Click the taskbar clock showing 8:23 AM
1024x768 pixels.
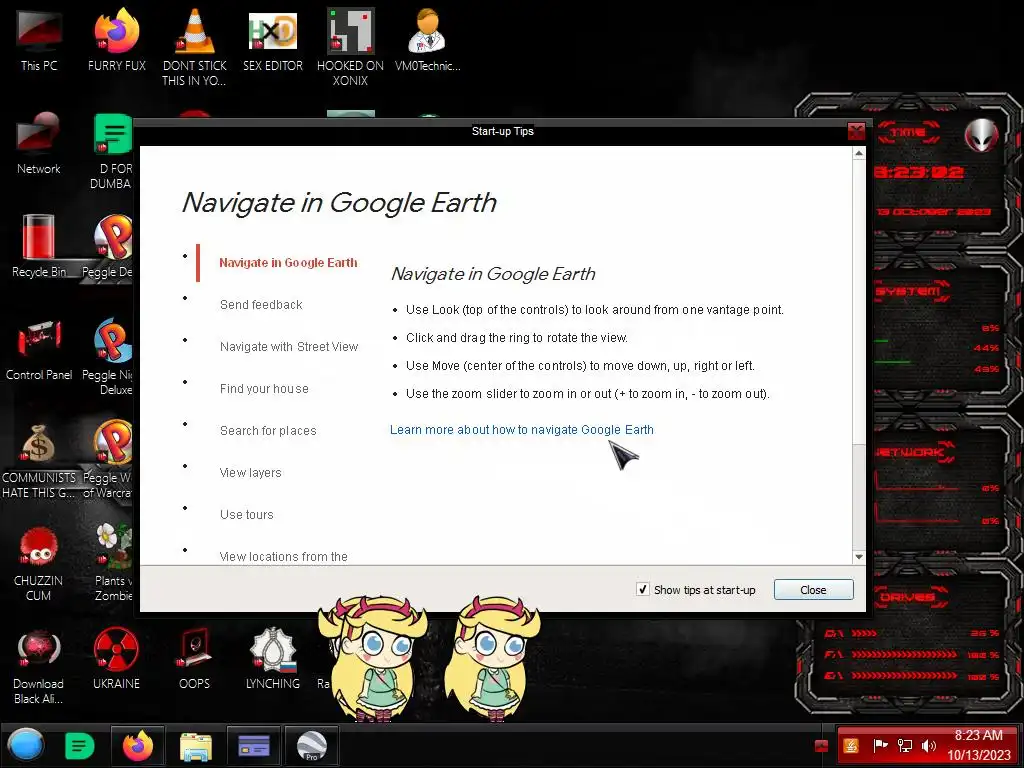(x=978, y=745)
